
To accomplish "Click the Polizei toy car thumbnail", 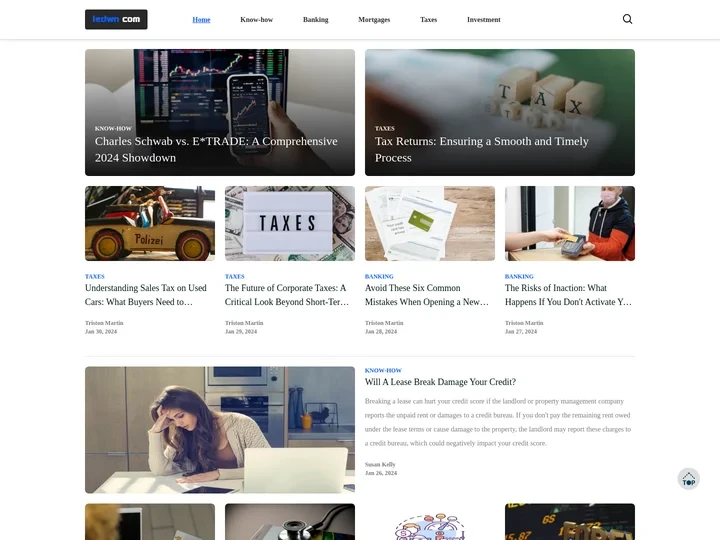I will (x=150, y=223).
